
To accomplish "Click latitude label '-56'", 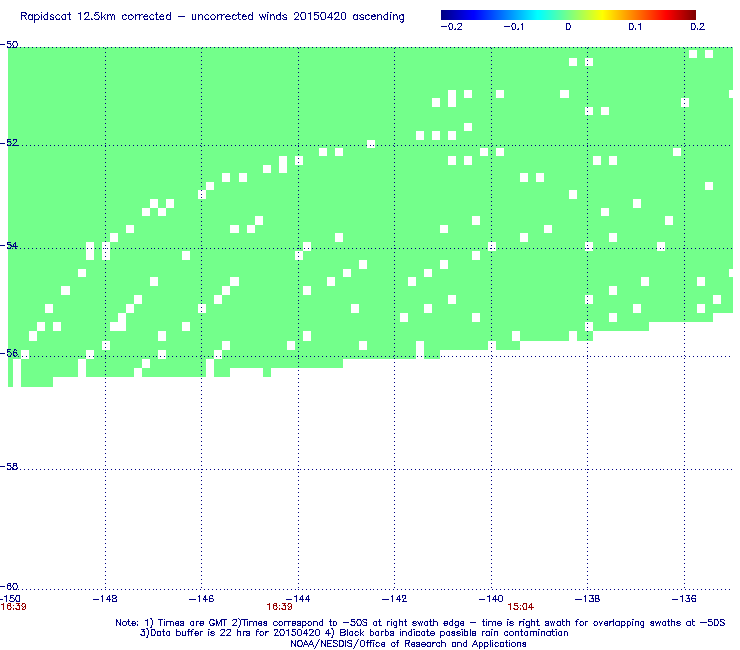I will 9,353.
